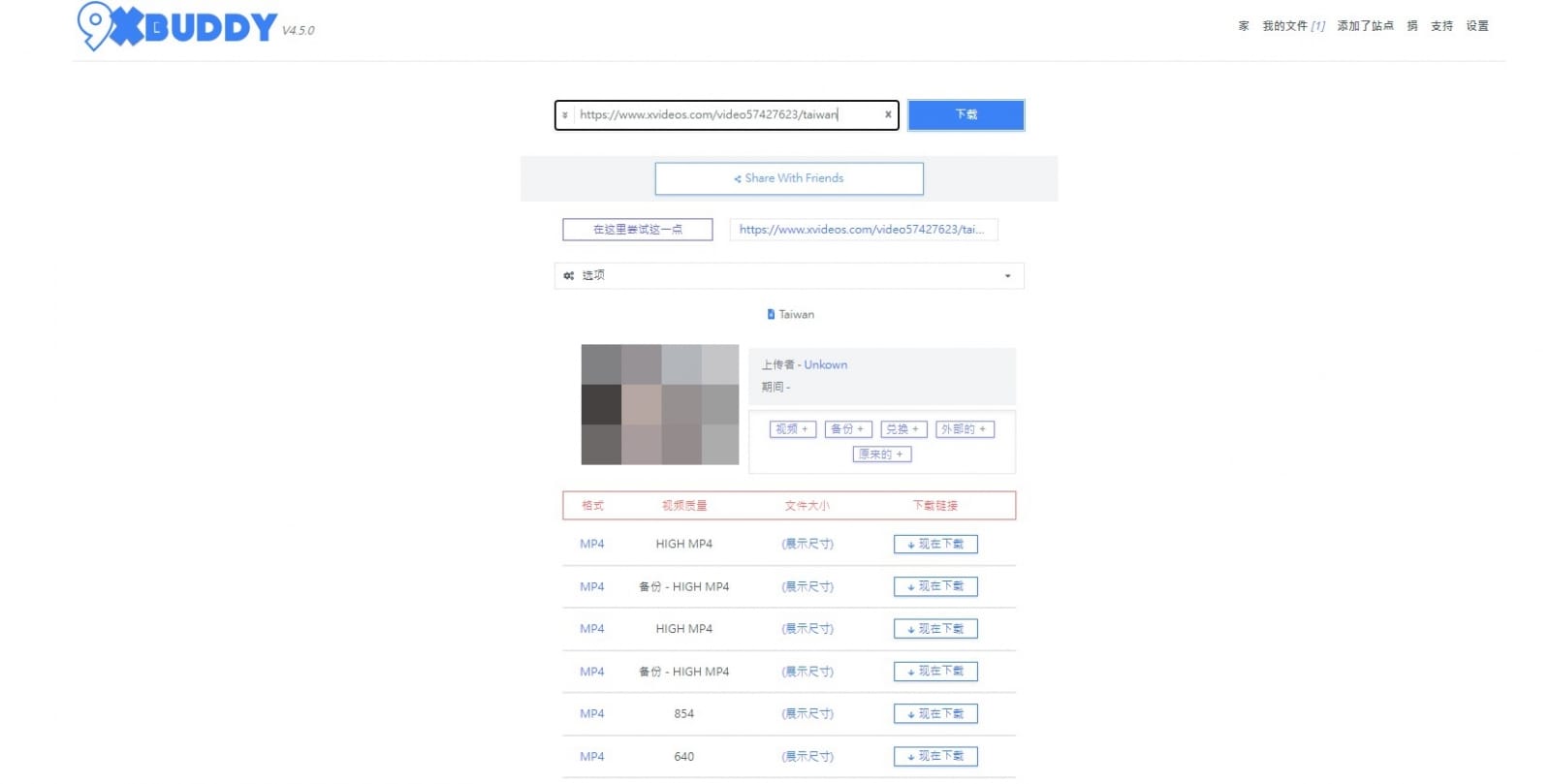1551x784 pixels.
Task: Click the file icon next to Taiwan
Action: [771, 314]
